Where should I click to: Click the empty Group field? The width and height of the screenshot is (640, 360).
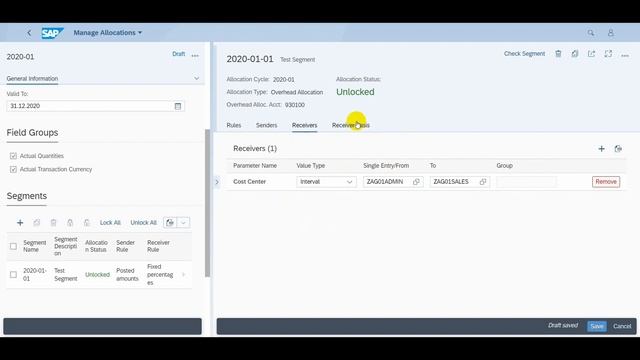tap(526, 182)
